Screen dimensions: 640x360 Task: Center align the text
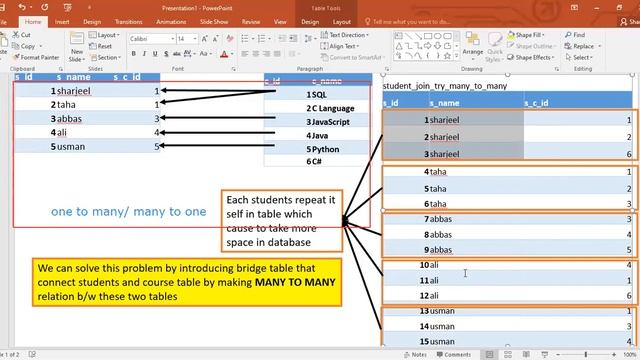coord(256,54)
